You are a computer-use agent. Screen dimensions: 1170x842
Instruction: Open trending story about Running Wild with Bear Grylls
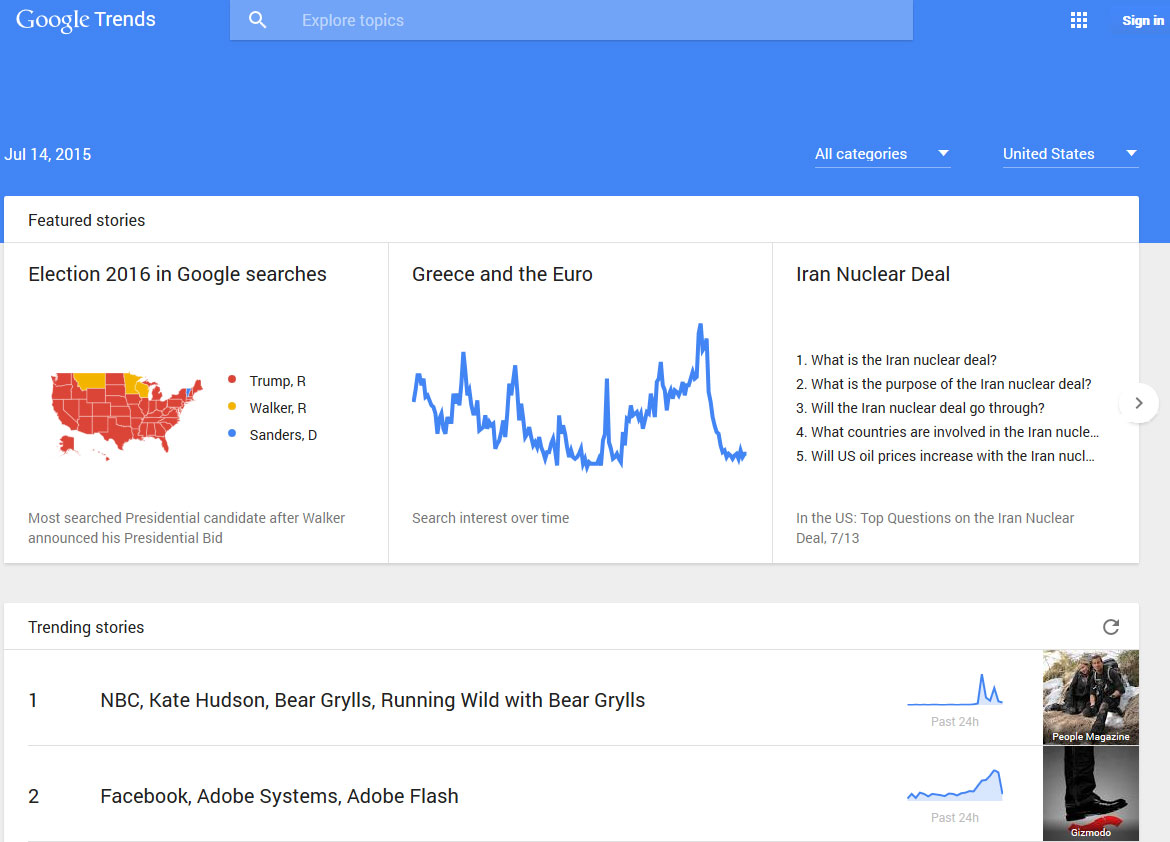click(372, 700)
